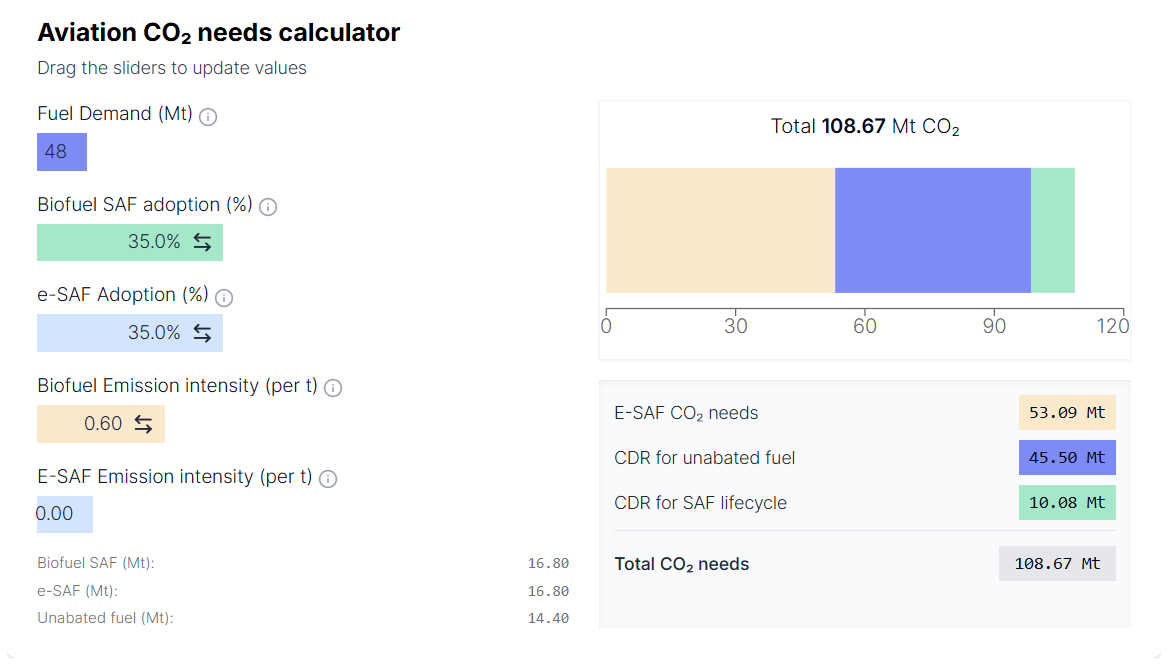The height and width of the screenshot is (665, 1169).
Task: Click arrows icon in e-SAF 35.0% slider
Action: (x=202, y=332)
